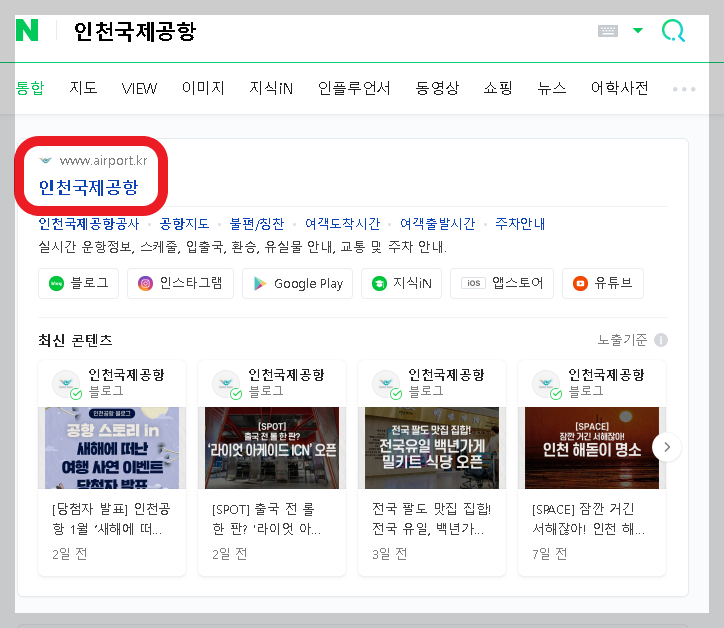
Task: Go to the 이미지 tab
Action: 203,88
